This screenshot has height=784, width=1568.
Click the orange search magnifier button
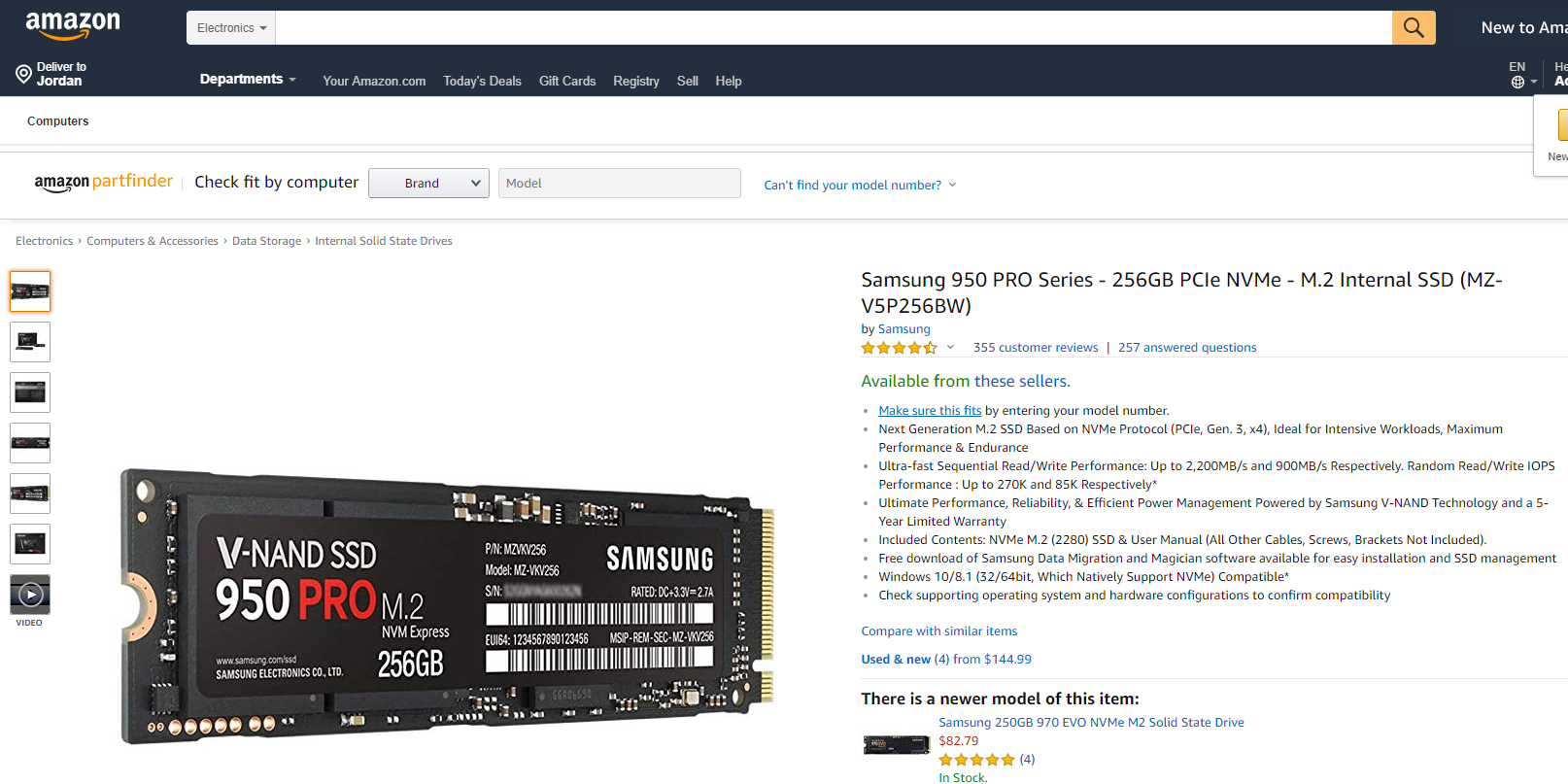coord(1414,28)
